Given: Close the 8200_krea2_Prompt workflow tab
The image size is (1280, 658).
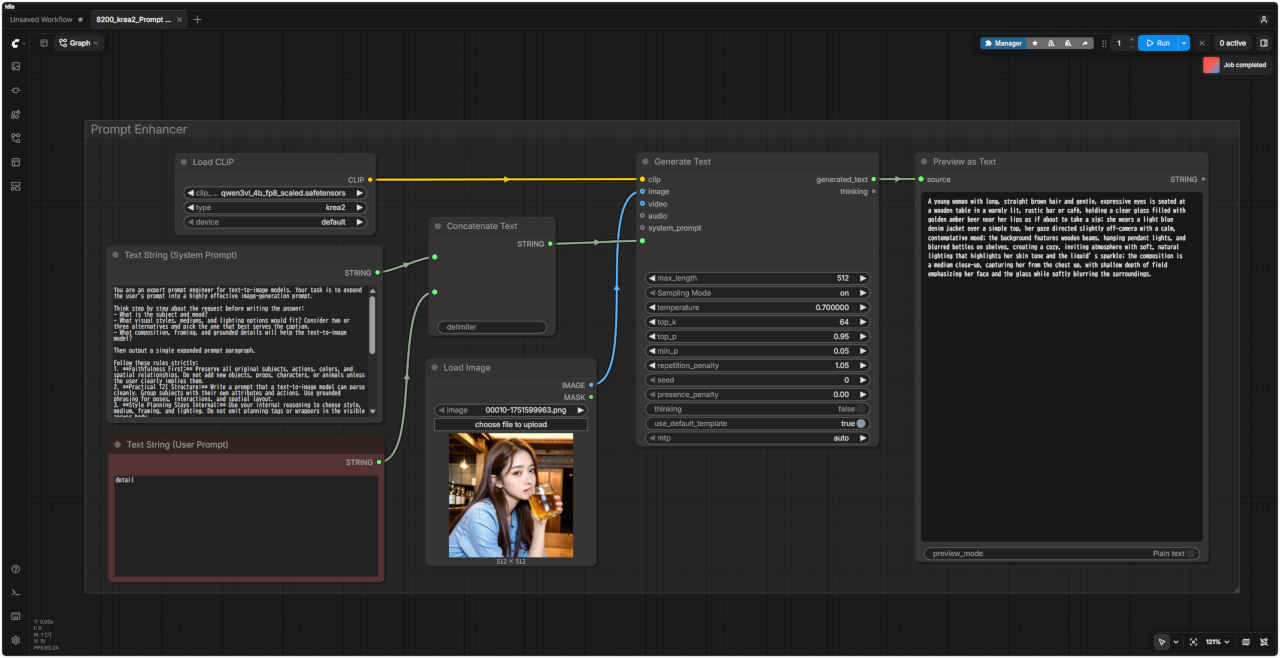Looking at the screenshot, I should coord(180,19).
